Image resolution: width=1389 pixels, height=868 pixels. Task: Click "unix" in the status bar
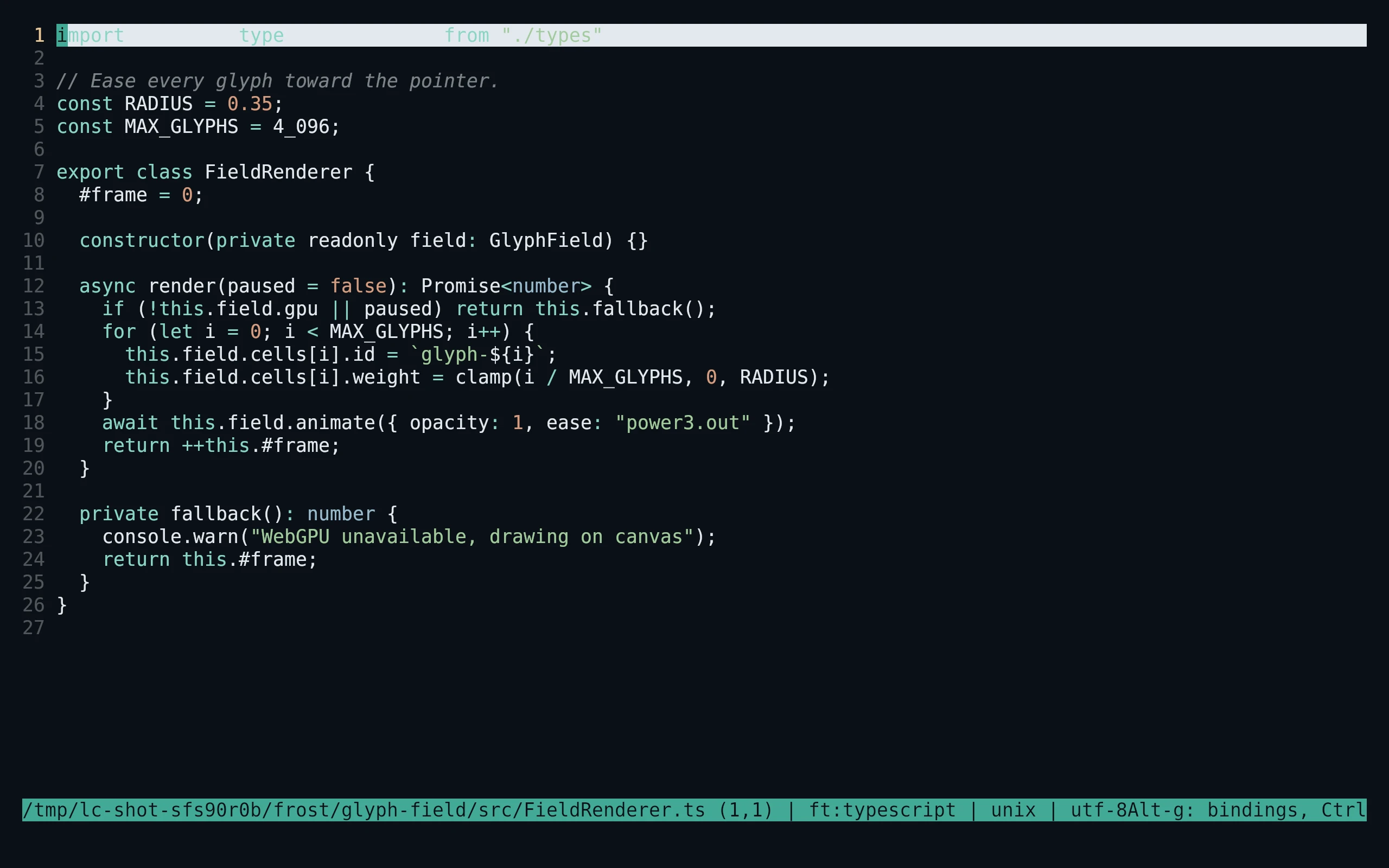1013,810
